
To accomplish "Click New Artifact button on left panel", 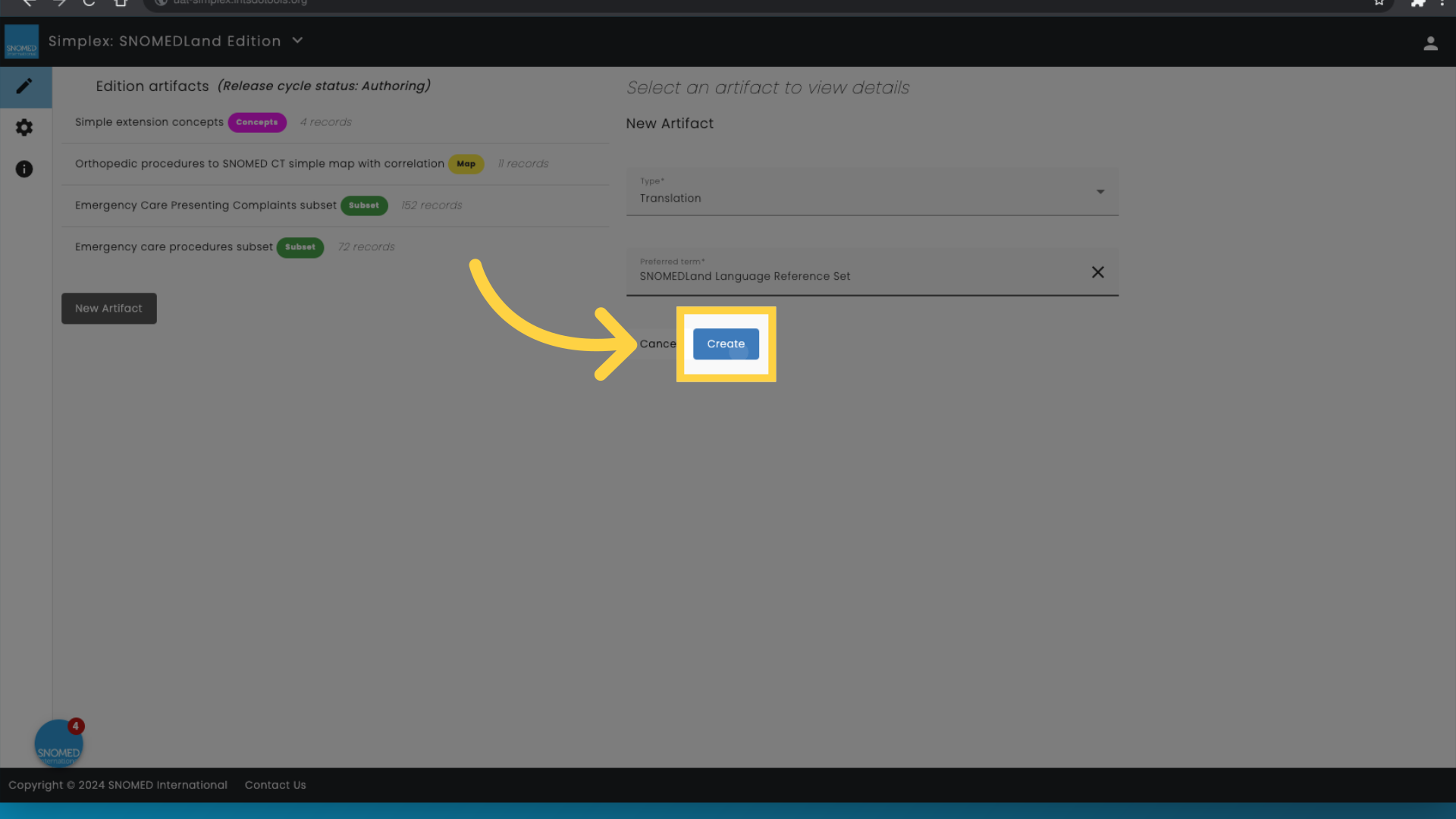I will click(108, 307).
